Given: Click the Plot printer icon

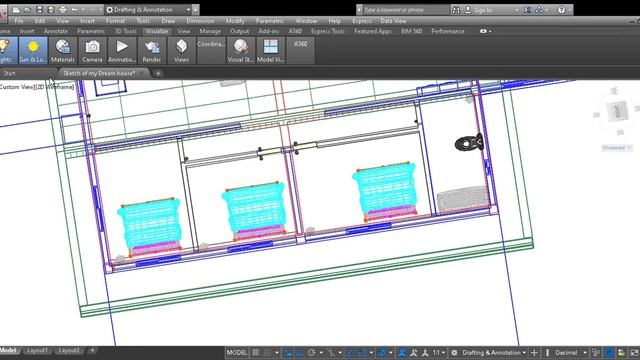Looking at the screenshot, I should [63, 9].
